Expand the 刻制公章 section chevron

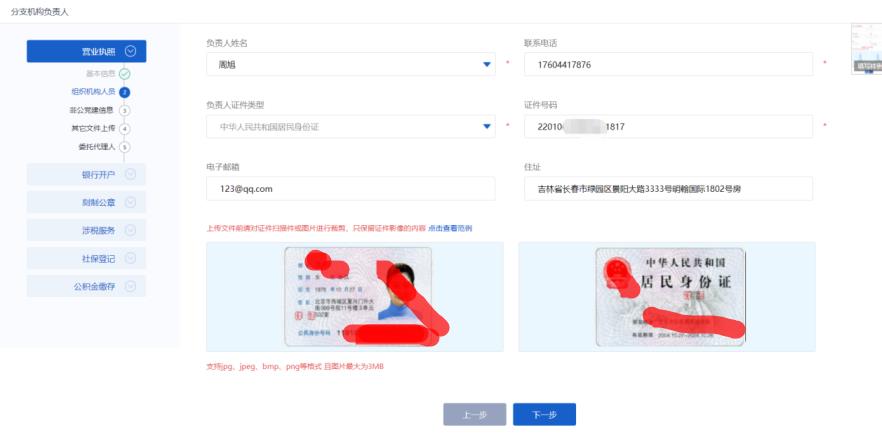coord(130,202)
